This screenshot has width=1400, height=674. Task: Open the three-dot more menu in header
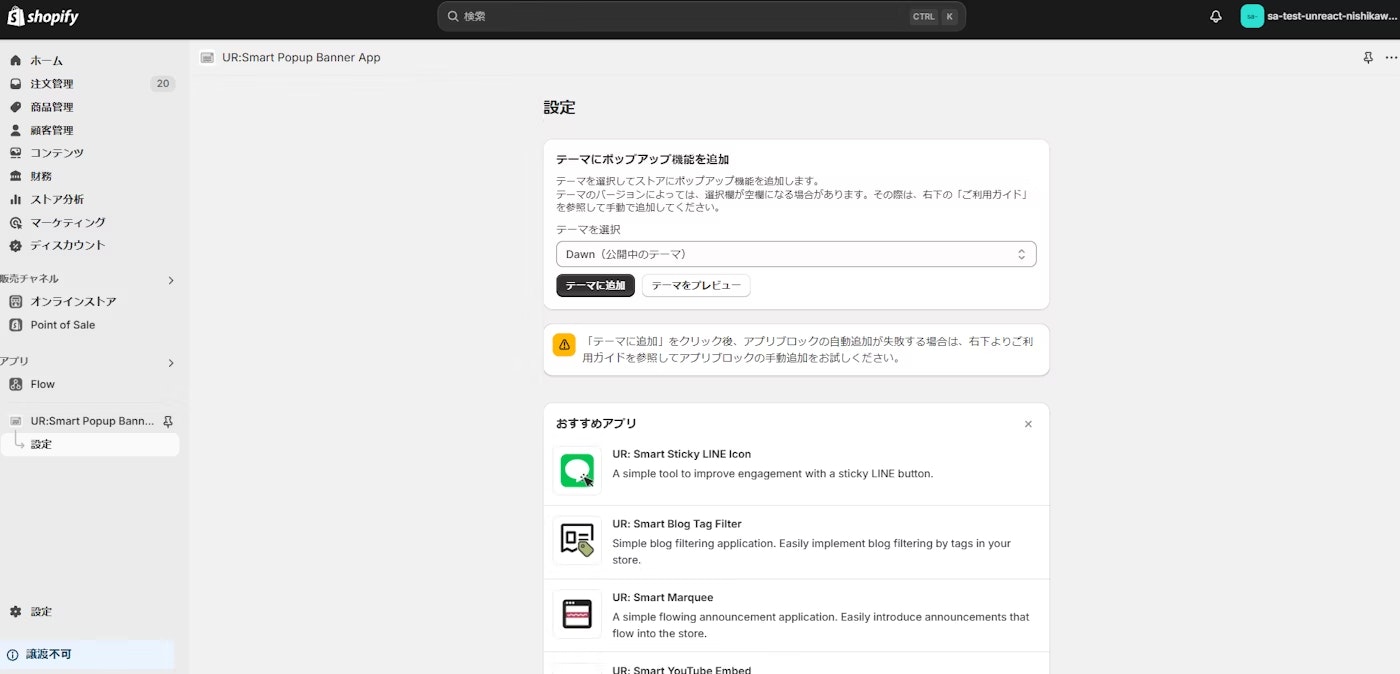1391,58
